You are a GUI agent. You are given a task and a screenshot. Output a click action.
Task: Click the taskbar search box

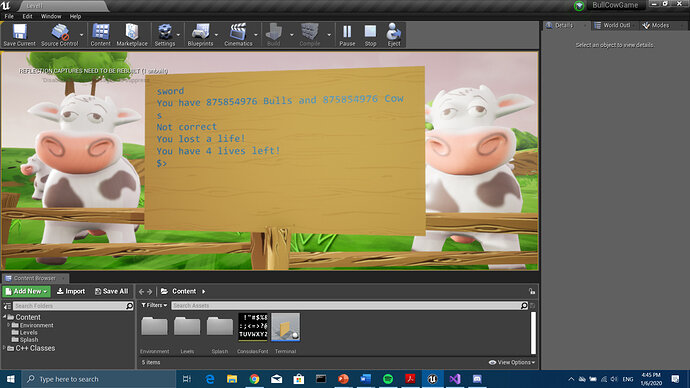99,379
